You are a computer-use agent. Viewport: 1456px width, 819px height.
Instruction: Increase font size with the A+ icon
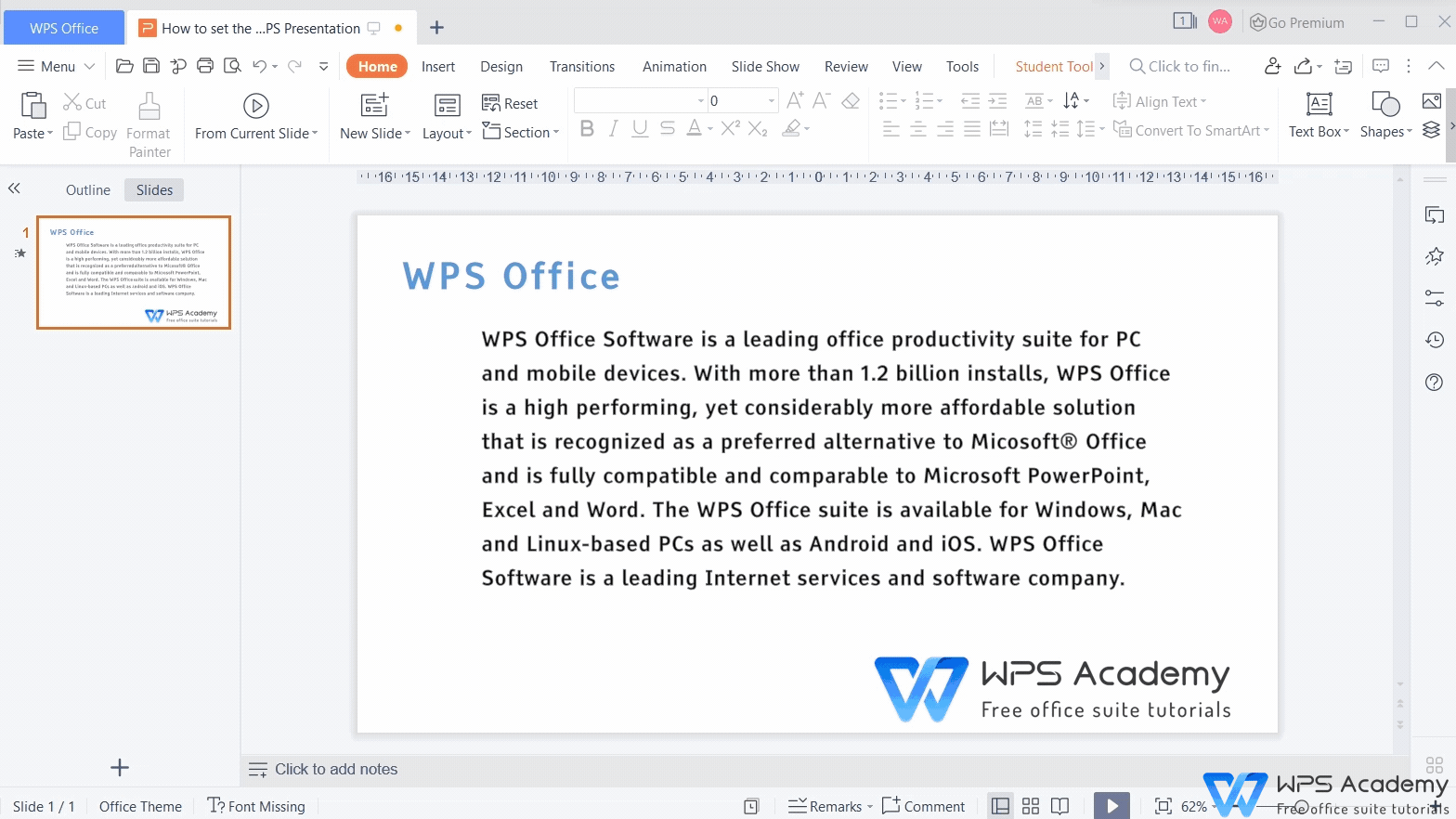(795, 100)
